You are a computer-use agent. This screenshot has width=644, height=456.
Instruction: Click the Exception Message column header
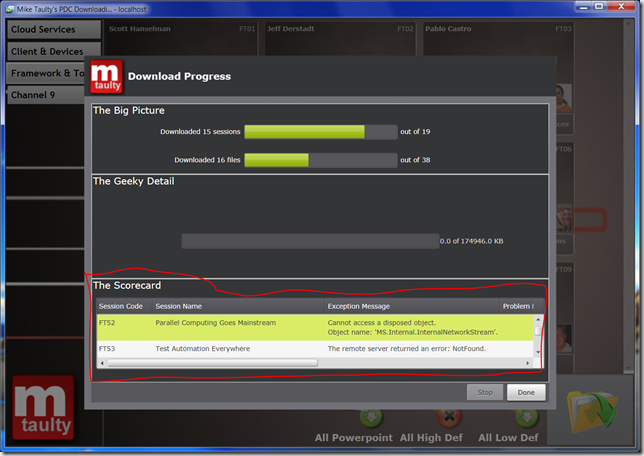(412, 306)
